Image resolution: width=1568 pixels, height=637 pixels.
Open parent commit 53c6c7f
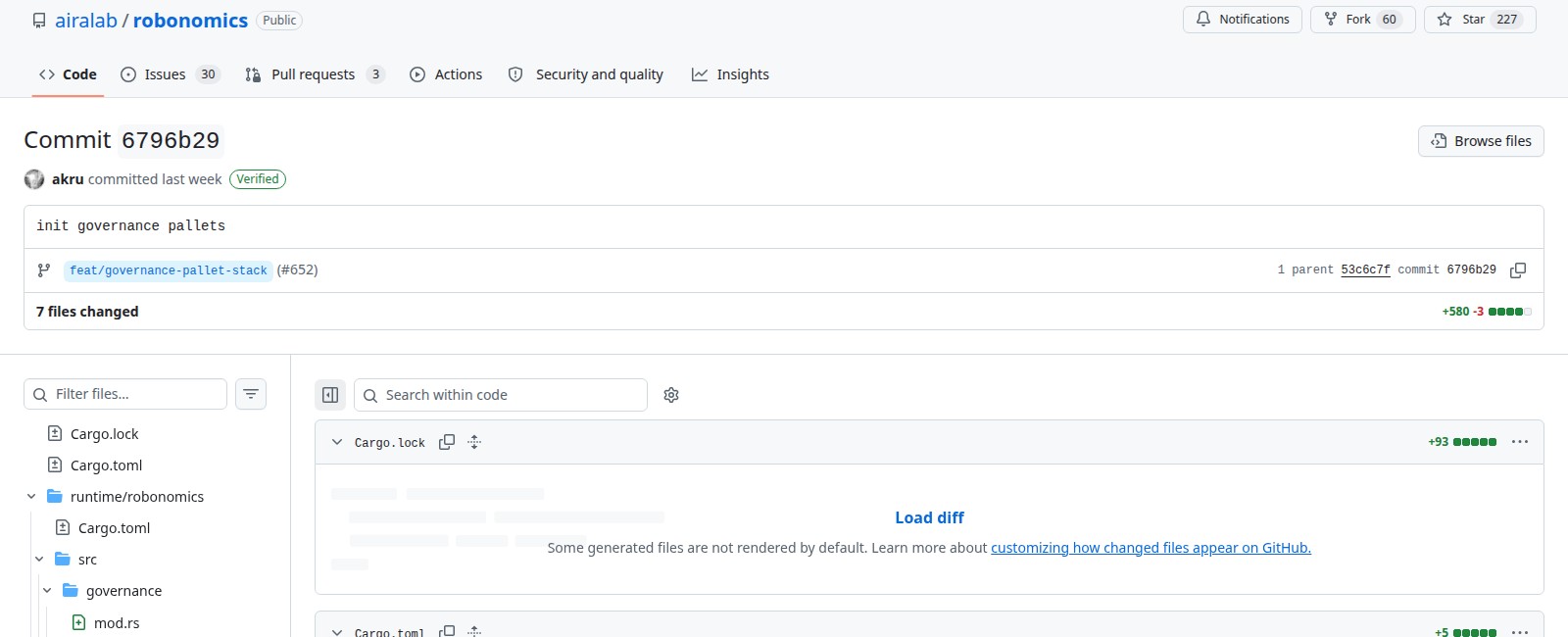pyautogui.click(x=1365, y=270)
